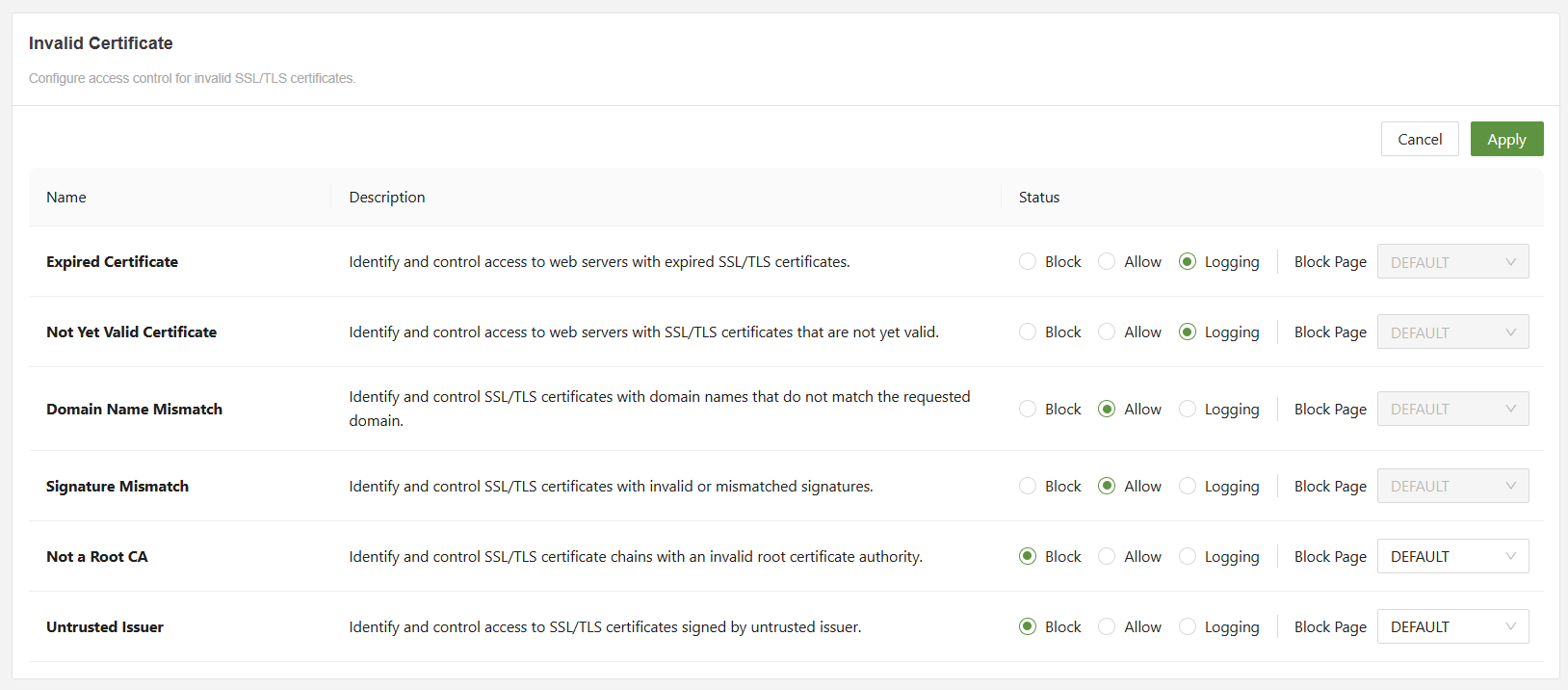The image size is (1568, 690).
Task: Click the Status column header
Action: (x=1039, y=197)
